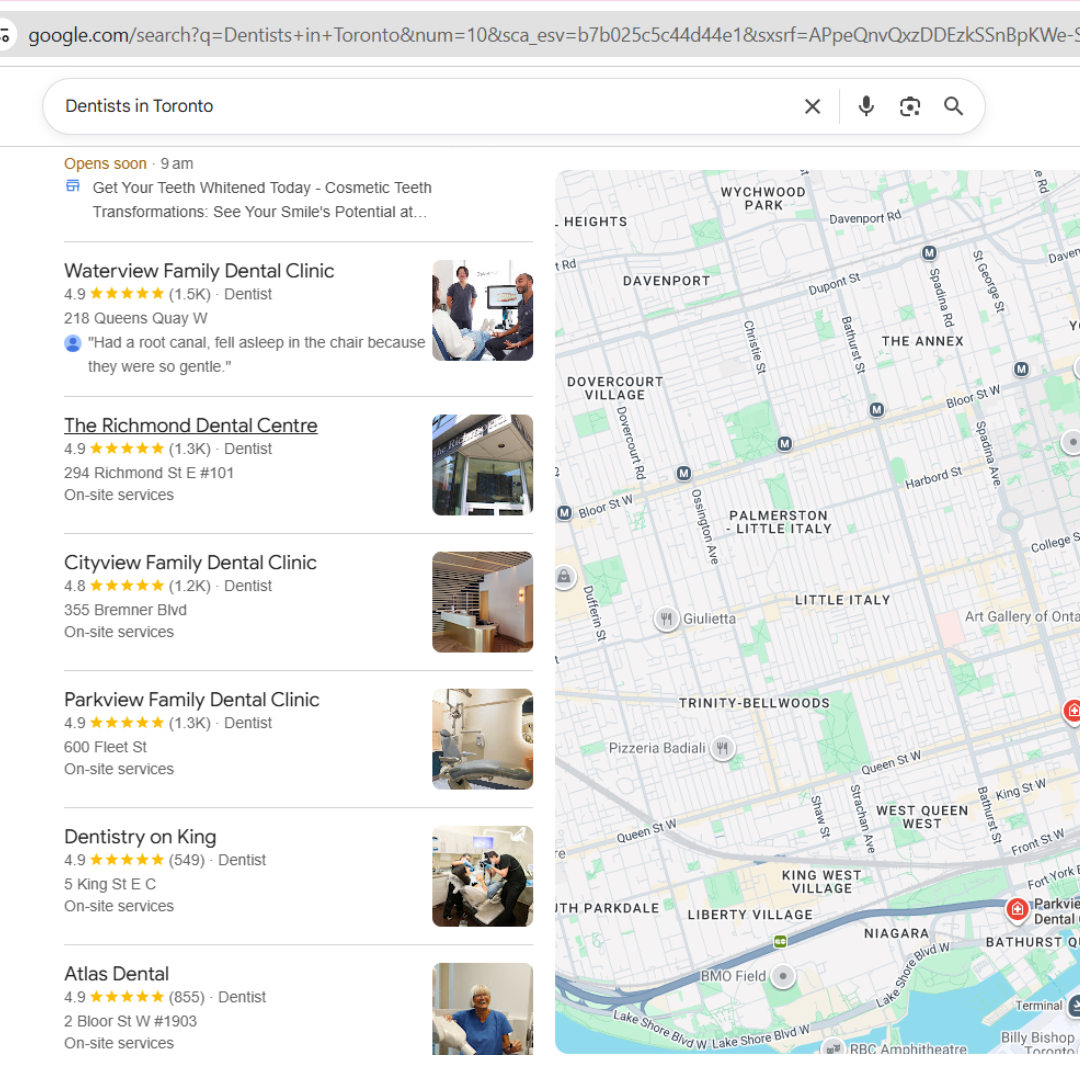
Task: Click the Trinity-Bellwoods neighbourhood label on map
Action: pyautogui.click(x=754, y=703)
